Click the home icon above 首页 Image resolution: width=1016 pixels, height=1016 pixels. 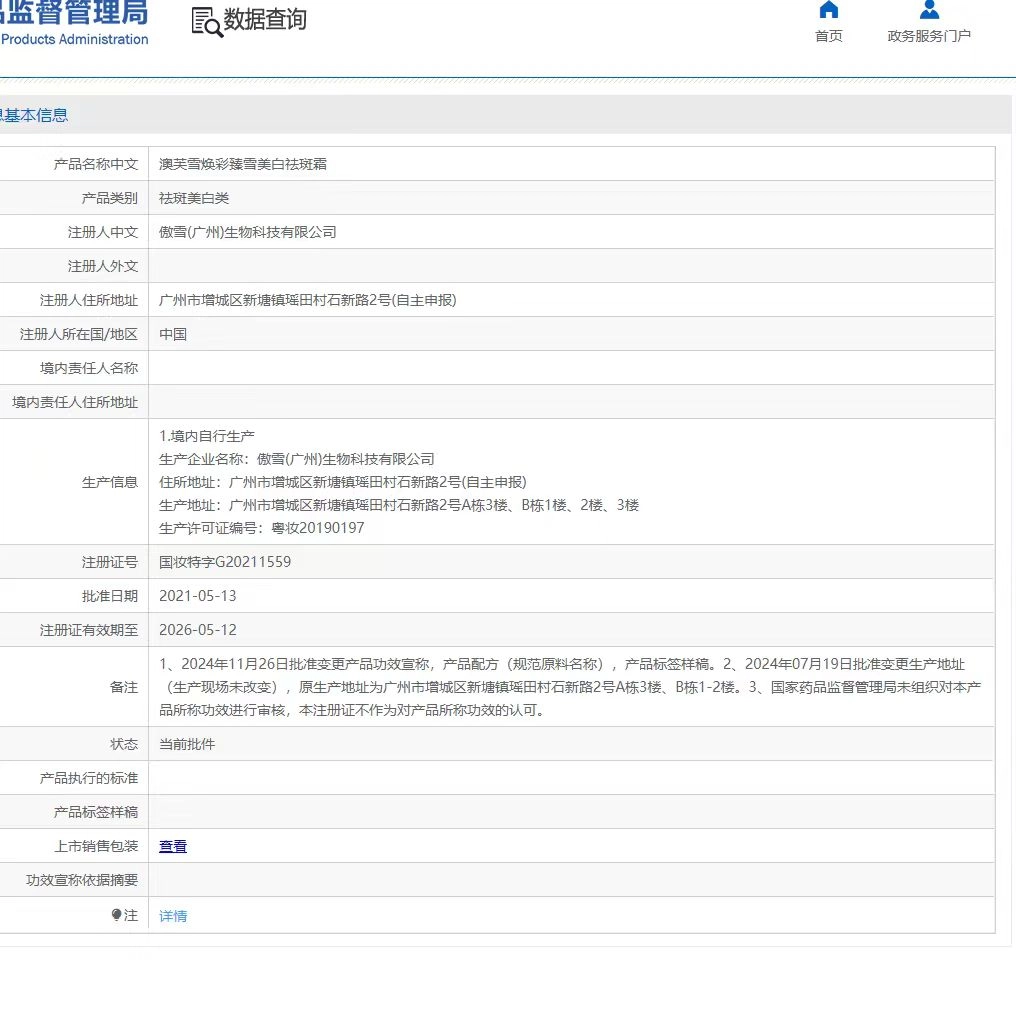(x=828, y=10)
